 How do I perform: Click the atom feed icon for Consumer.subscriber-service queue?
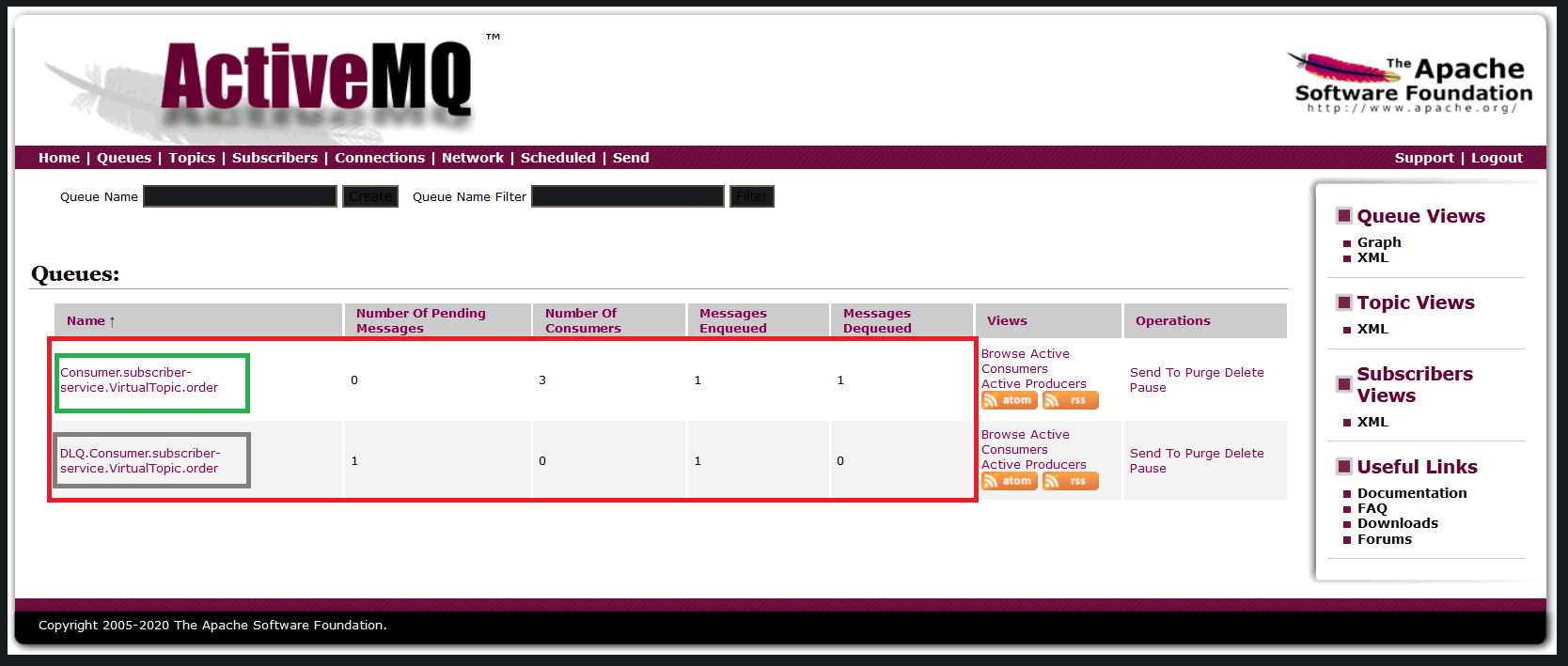(1009, 400)
